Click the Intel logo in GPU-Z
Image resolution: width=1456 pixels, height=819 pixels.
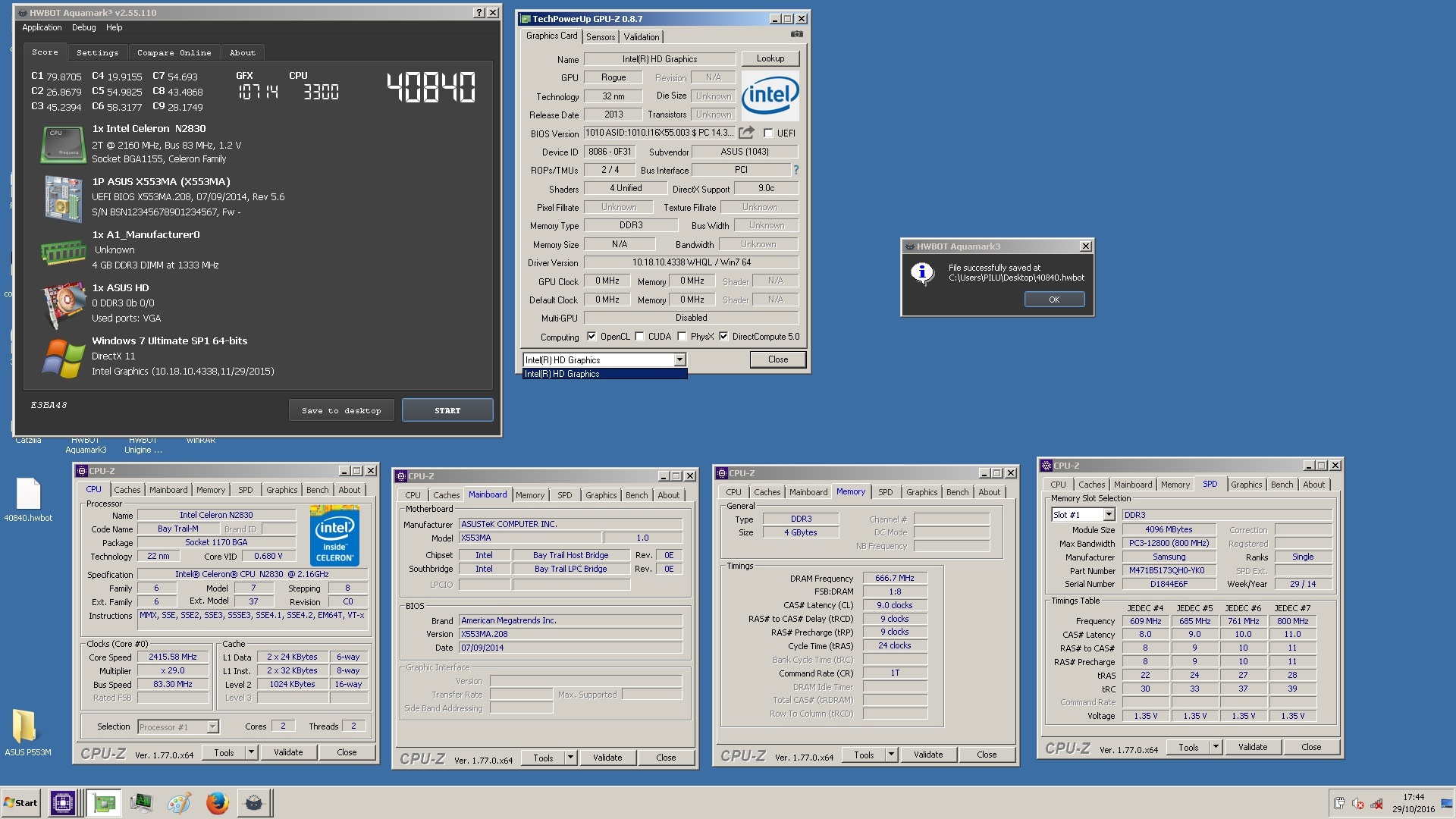pyautogui.click(x=770, y=96)
